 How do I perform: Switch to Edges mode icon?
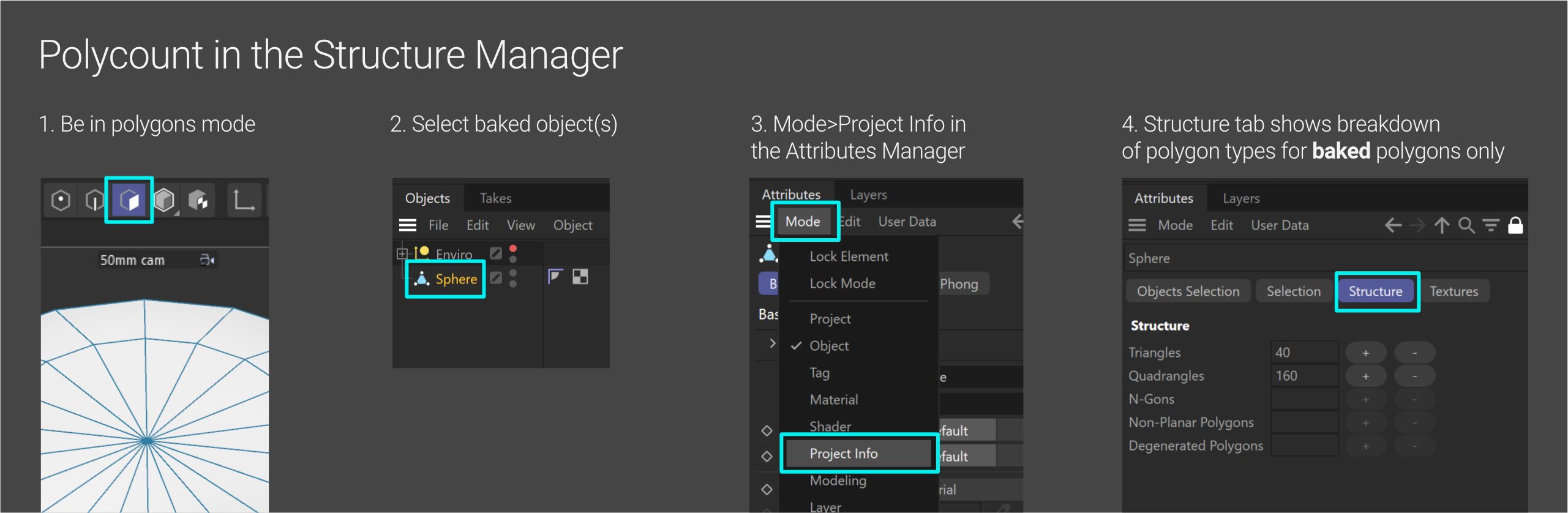pos(95,200)
